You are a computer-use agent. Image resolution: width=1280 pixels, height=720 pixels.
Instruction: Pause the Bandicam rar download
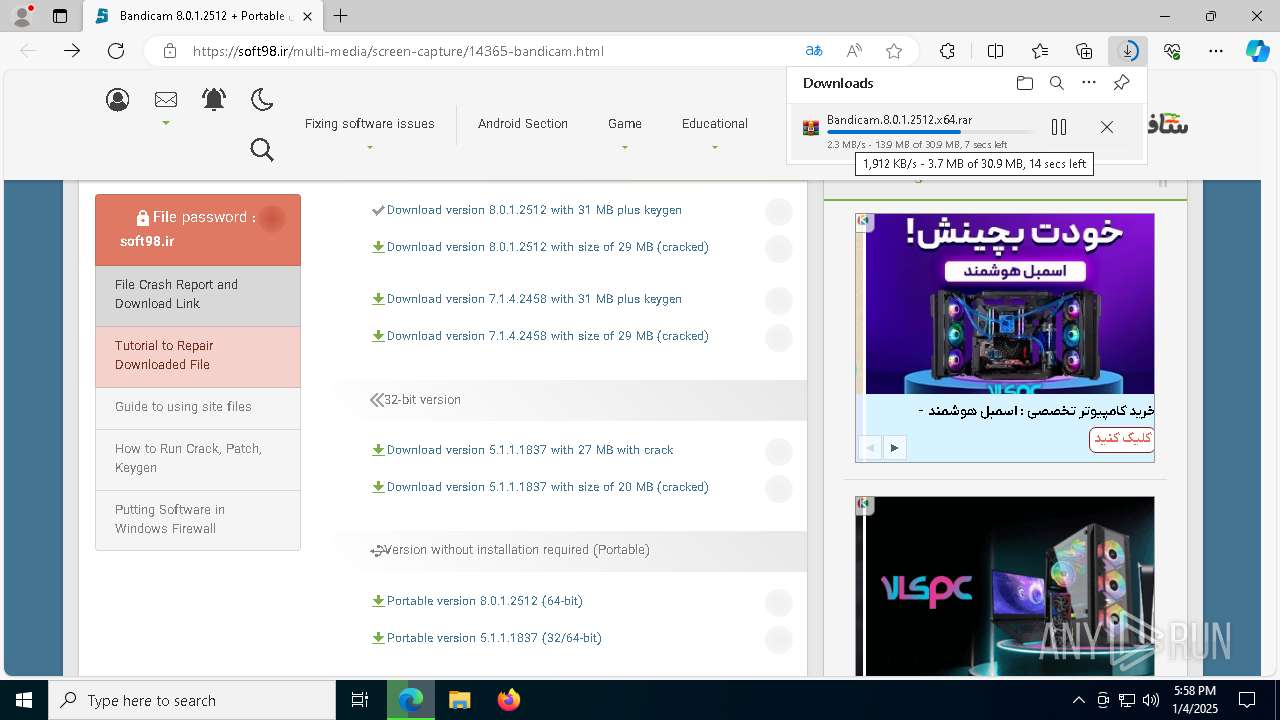tap(1059, 127)
